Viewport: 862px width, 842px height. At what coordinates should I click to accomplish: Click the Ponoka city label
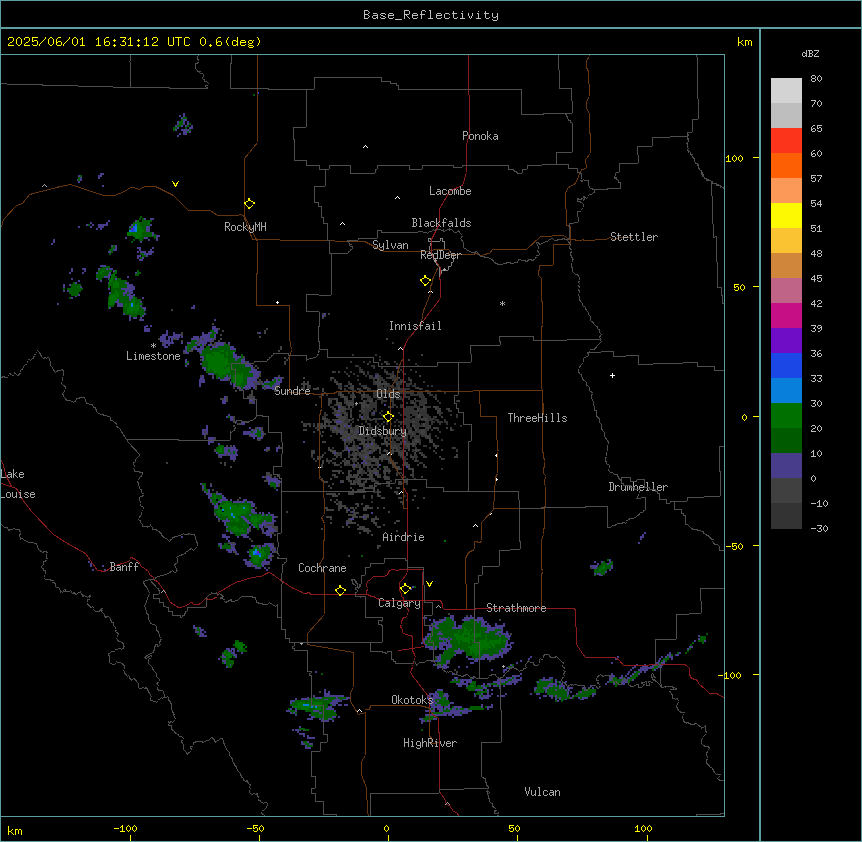pos(480,136)
